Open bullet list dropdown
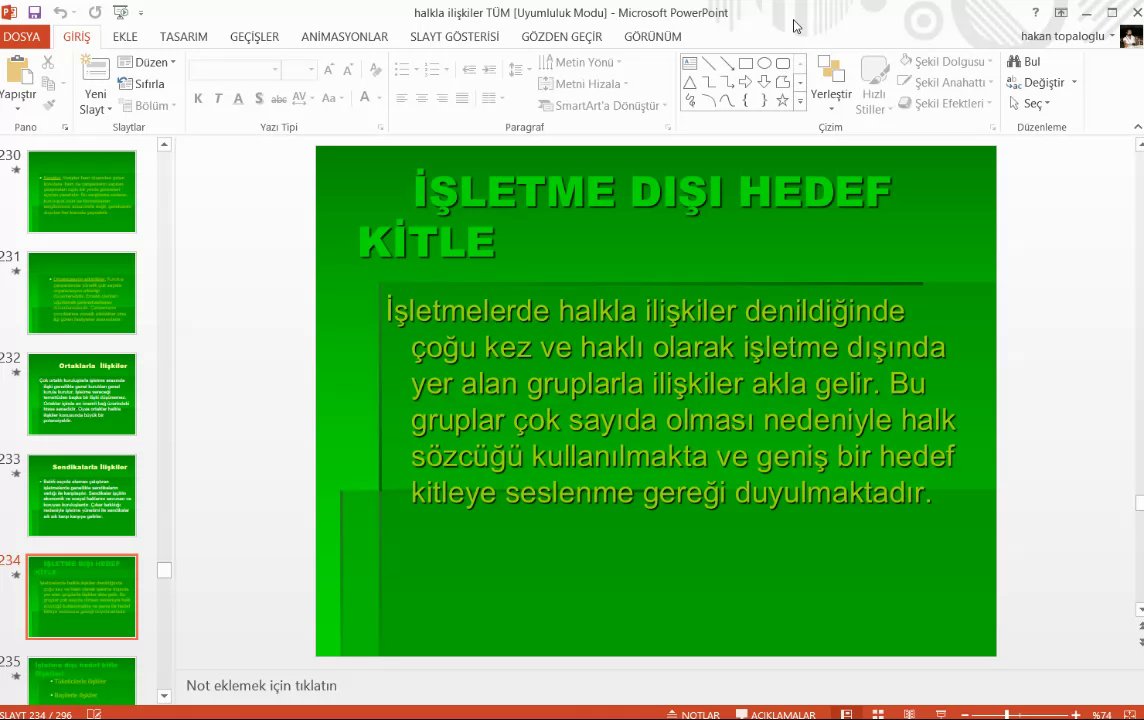Viewport: 1144px width, 720px height. coord(416,69)
